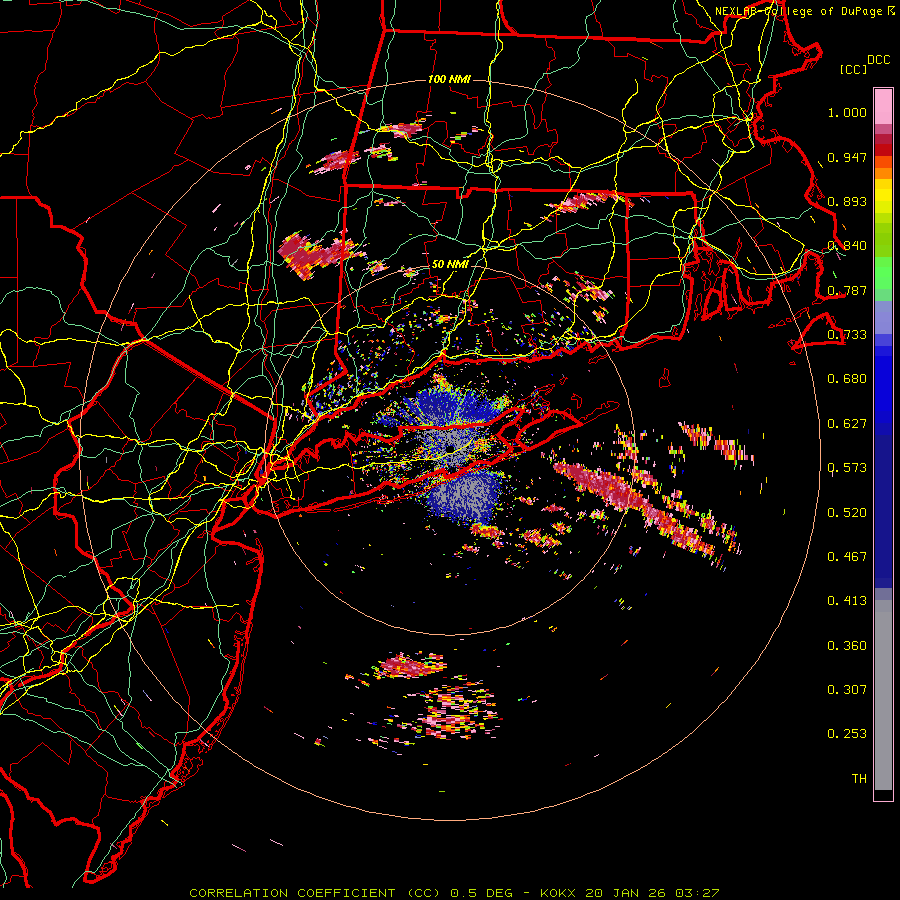Click the 50 NMI range ring label
Screen dimensions: 900x900
[449, 264]
